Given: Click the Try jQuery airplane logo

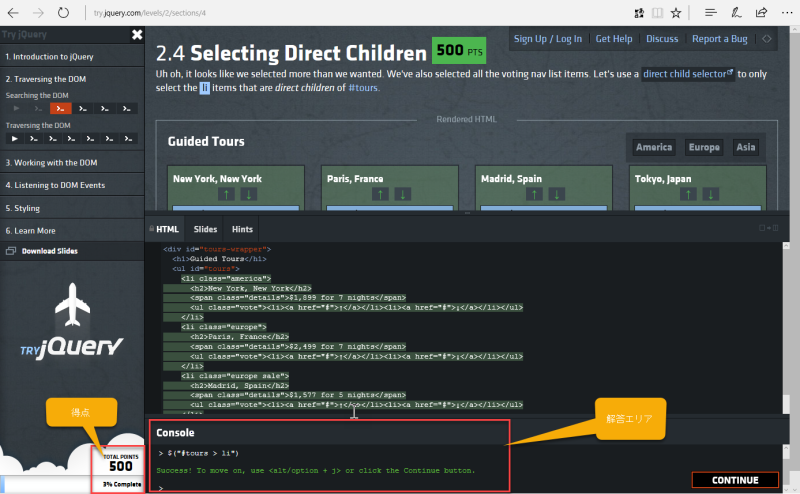Looking at the screenshot, I should 72,321.
